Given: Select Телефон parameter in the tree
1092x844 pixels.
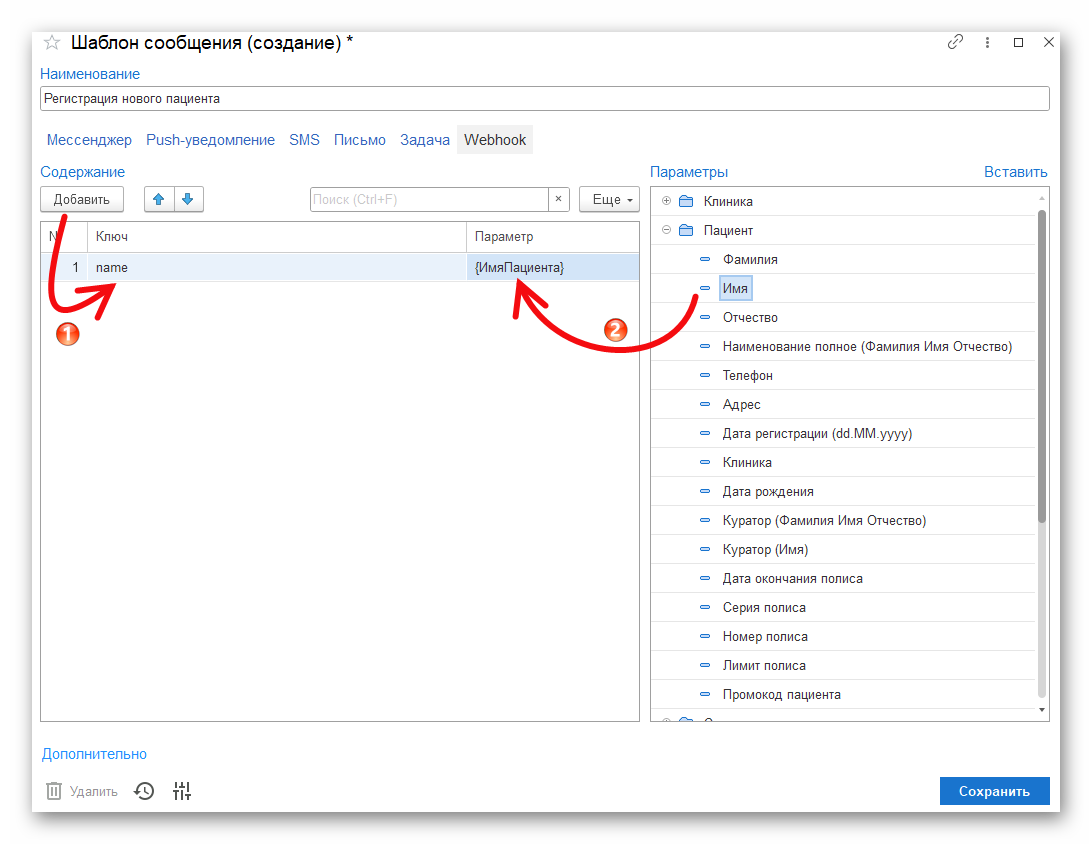Looking at the screenshot, I should click(747, 376).
